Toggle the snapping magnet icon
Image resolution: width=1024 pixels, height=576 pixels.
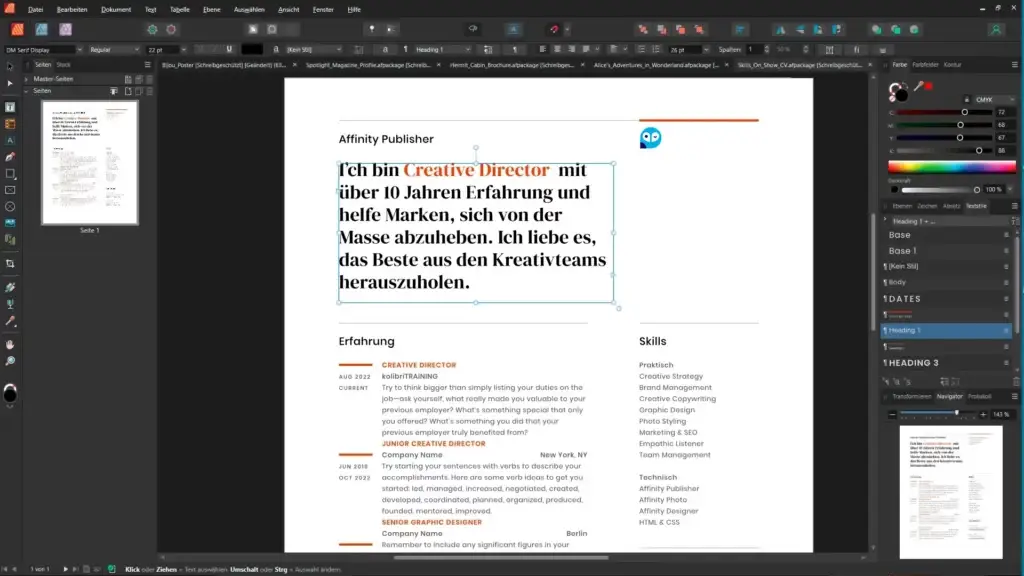coord(554,29)
